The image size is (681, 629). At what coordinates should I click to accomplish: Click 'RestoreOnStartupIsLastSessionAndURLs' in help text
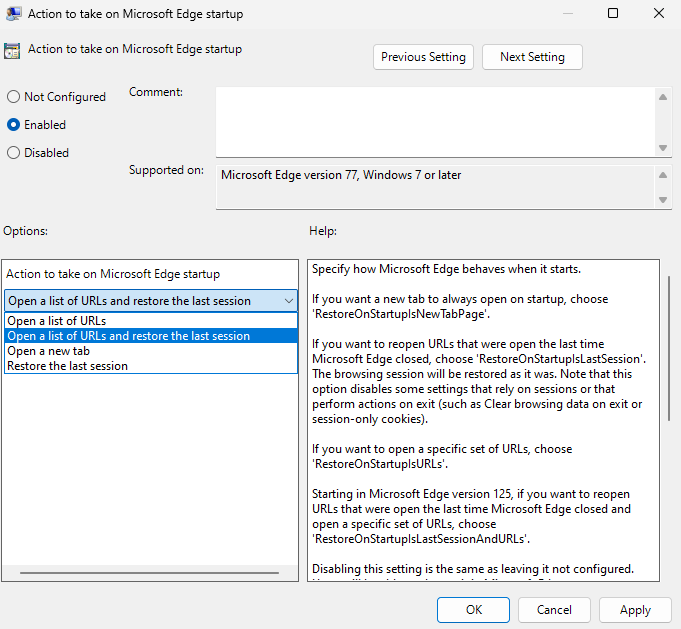click(x=419, y=539)
